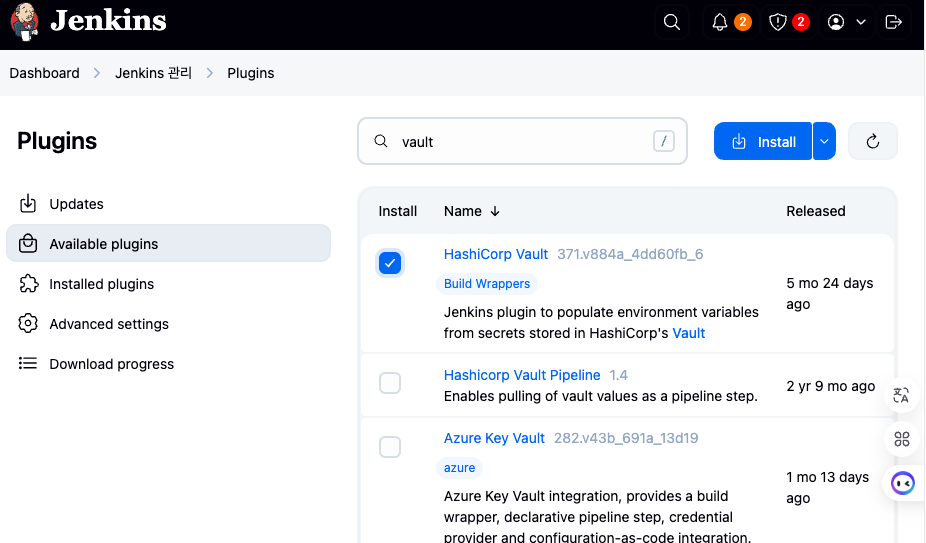926x543 pixels.
Task: Expand the chevron after Dashboard breadcrumb
Action: (x=97, y=73)
